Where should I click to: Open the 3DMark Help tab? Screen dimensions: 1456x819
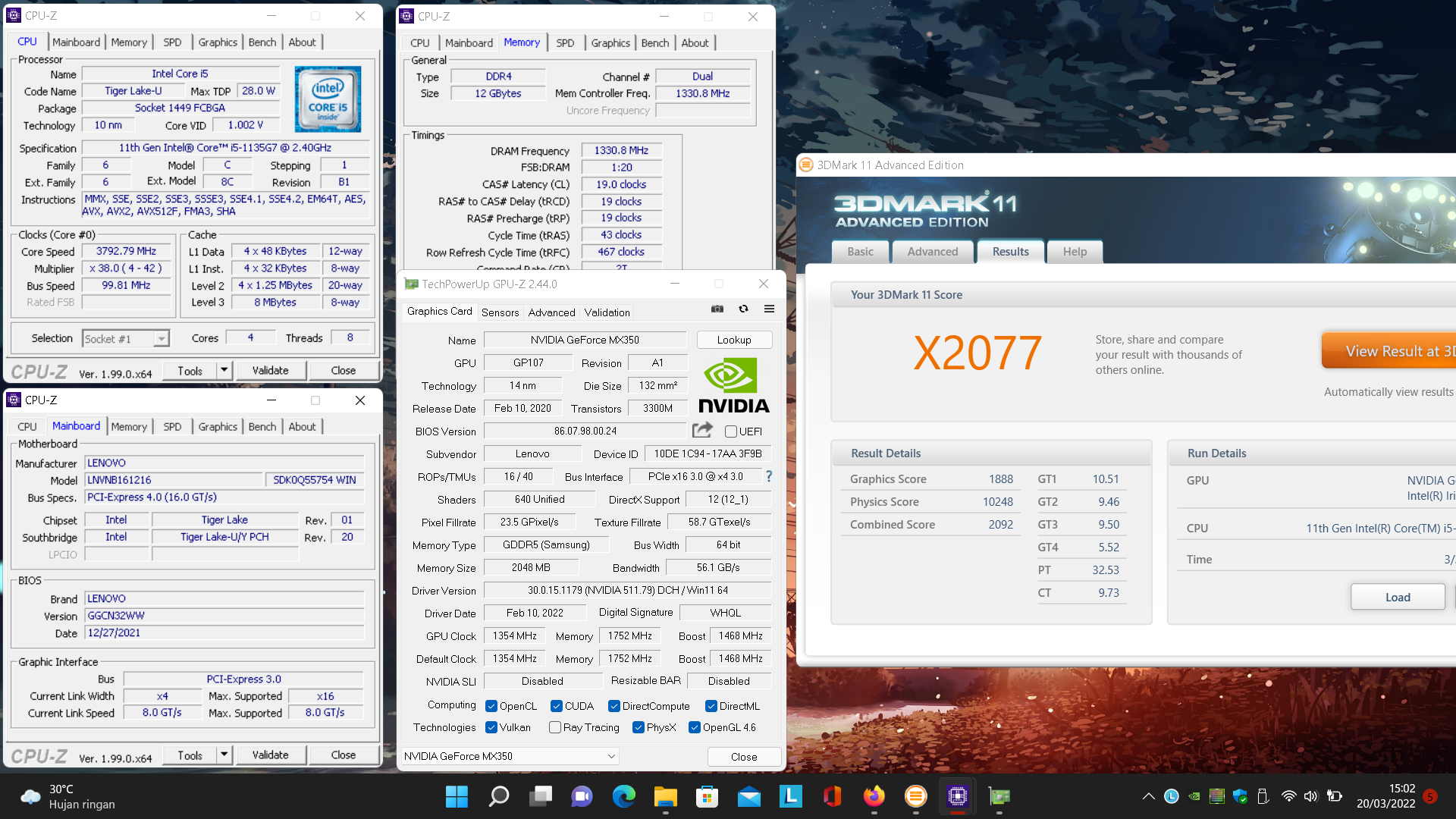pyautogui.click(x=1075, y=252)
